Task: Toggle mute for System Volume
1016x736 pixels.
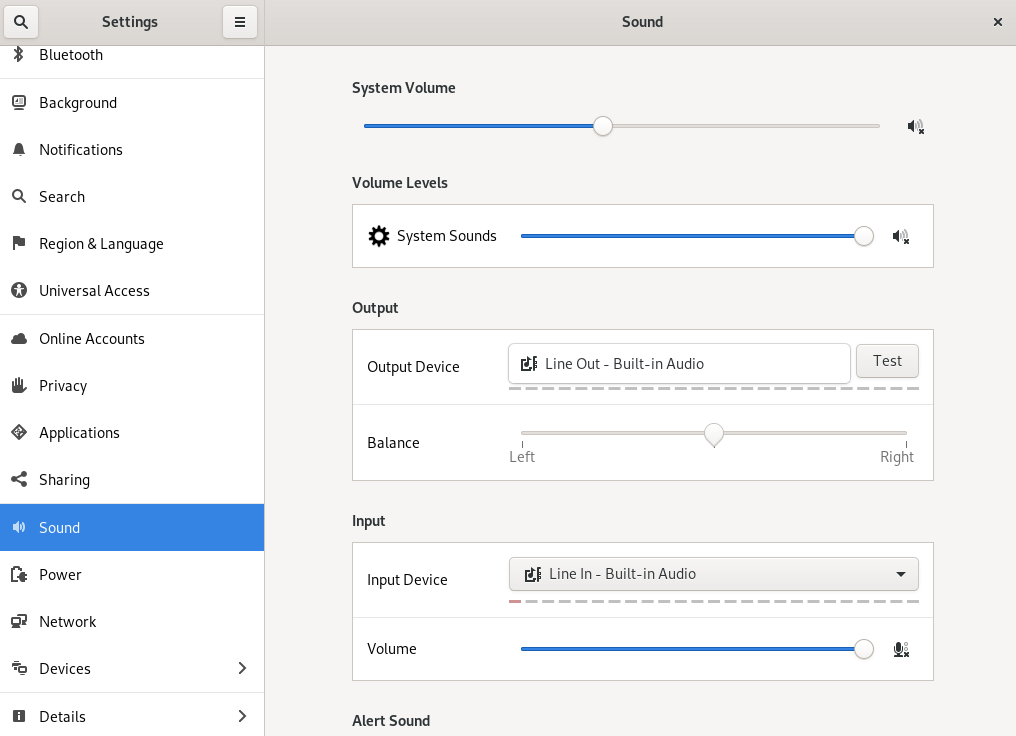Action: pos(915,127)
